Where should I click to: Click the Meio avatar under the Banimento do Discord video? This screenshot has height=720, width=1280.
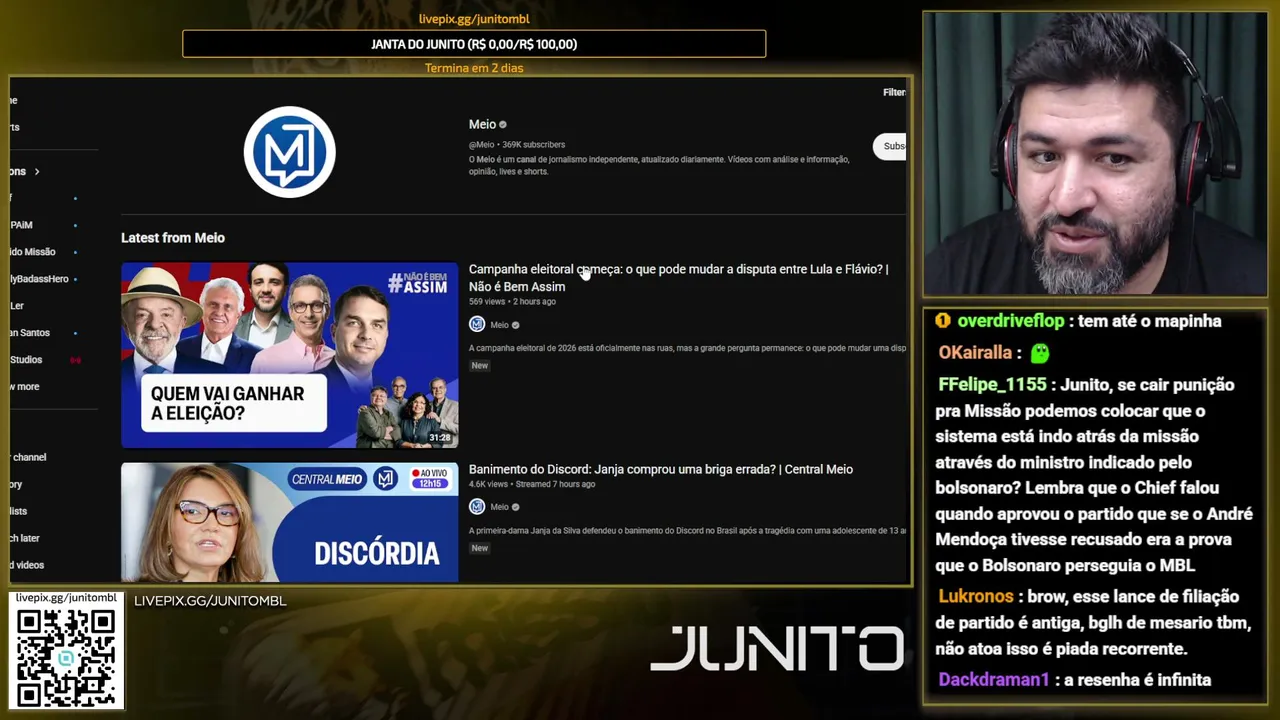tap(477, 506)
